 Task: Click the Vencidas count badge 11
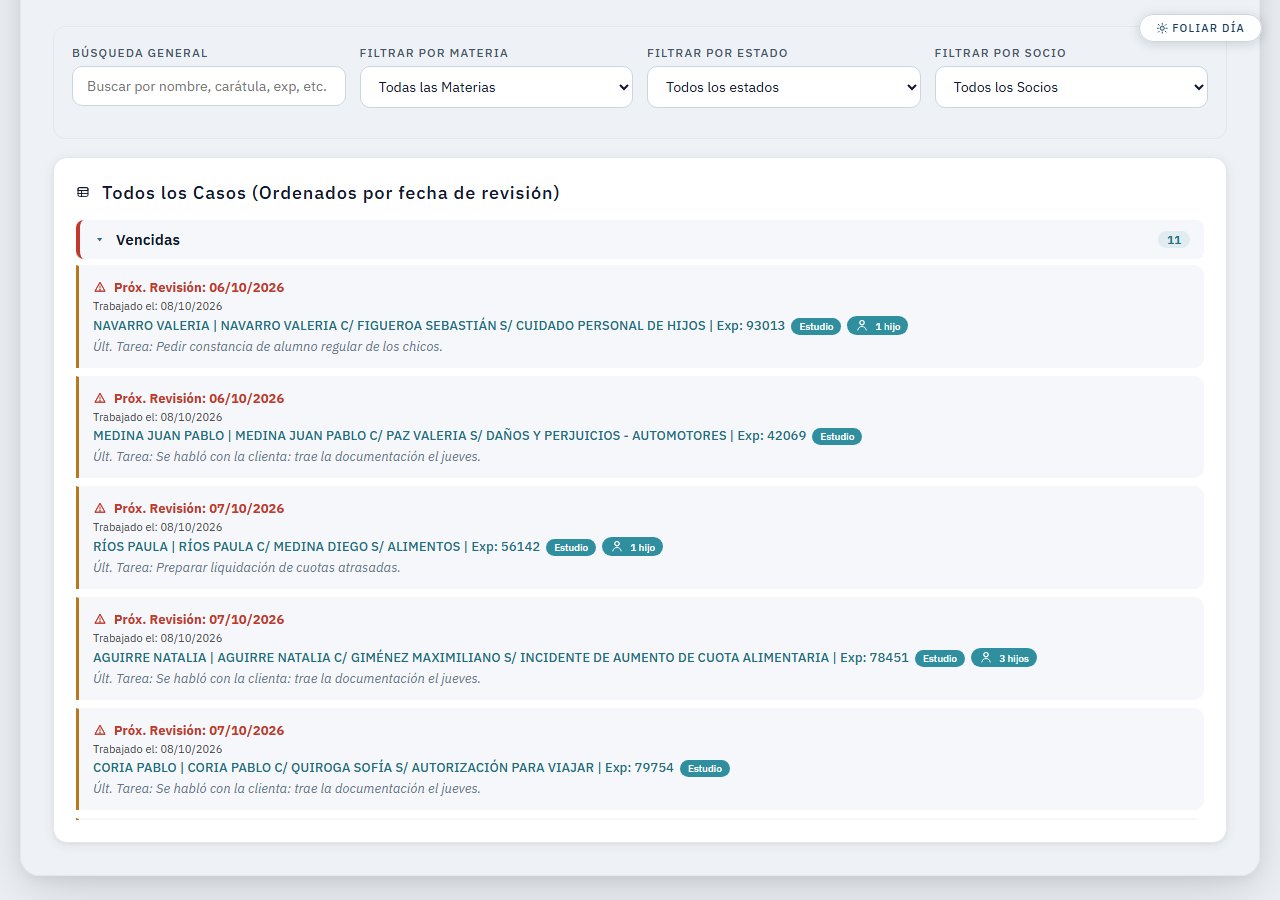1174,240
